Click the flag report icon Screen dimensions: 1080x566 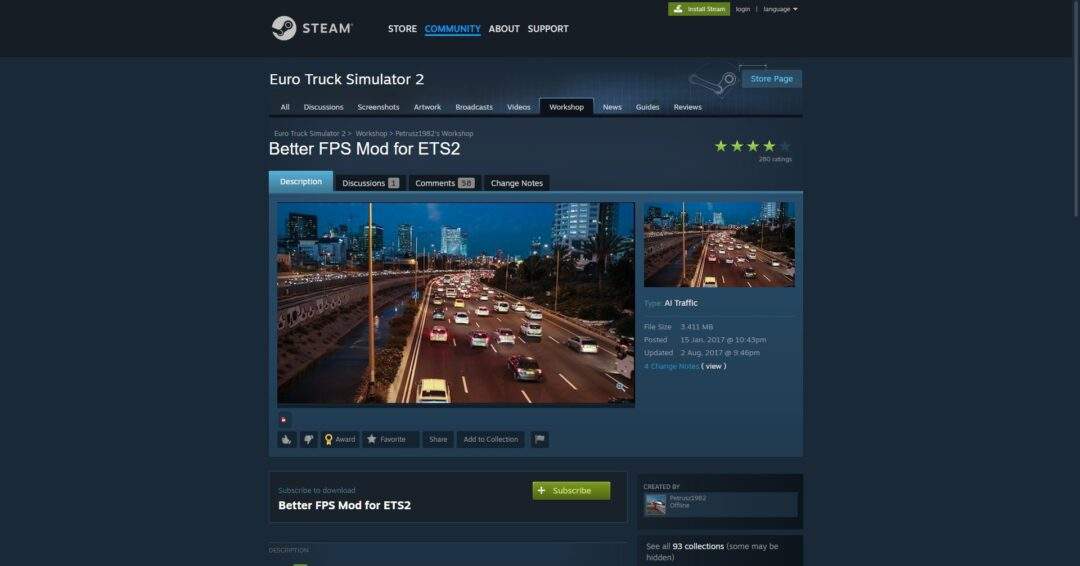coord(539,439)
